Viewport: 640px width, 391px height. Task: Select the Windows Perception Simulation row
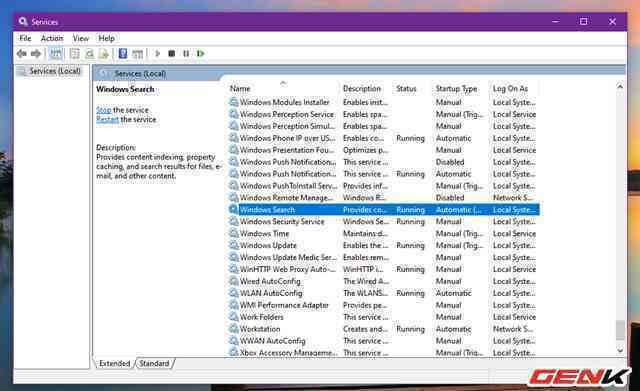pos(384,126)
